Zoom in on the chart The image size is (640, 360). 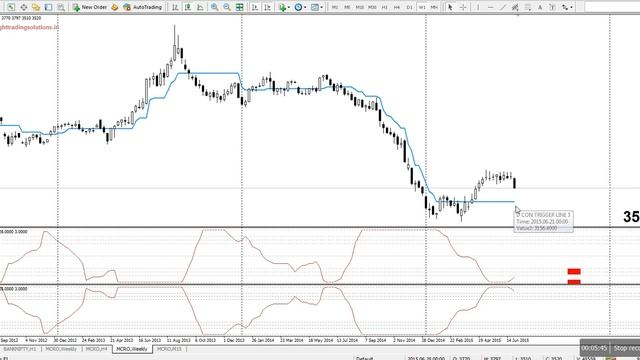pos(214,7)
